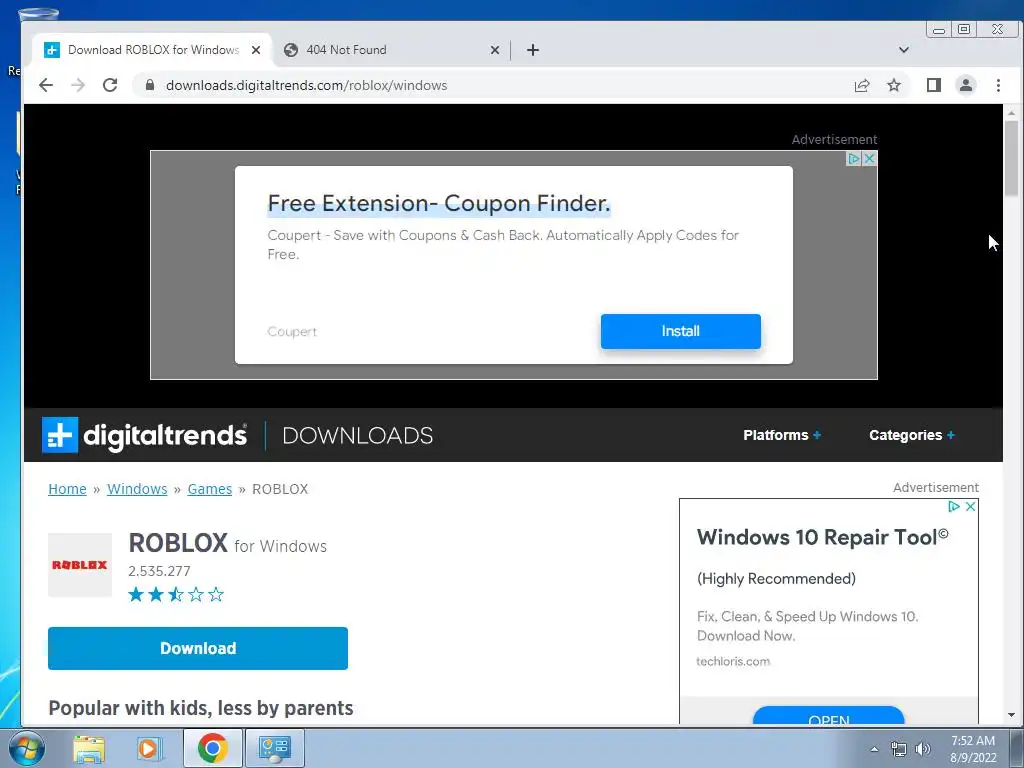1024x768 pixels.
Task: Switch to the Download ROBLOX for Windows tab
Action: pos(153,50)
